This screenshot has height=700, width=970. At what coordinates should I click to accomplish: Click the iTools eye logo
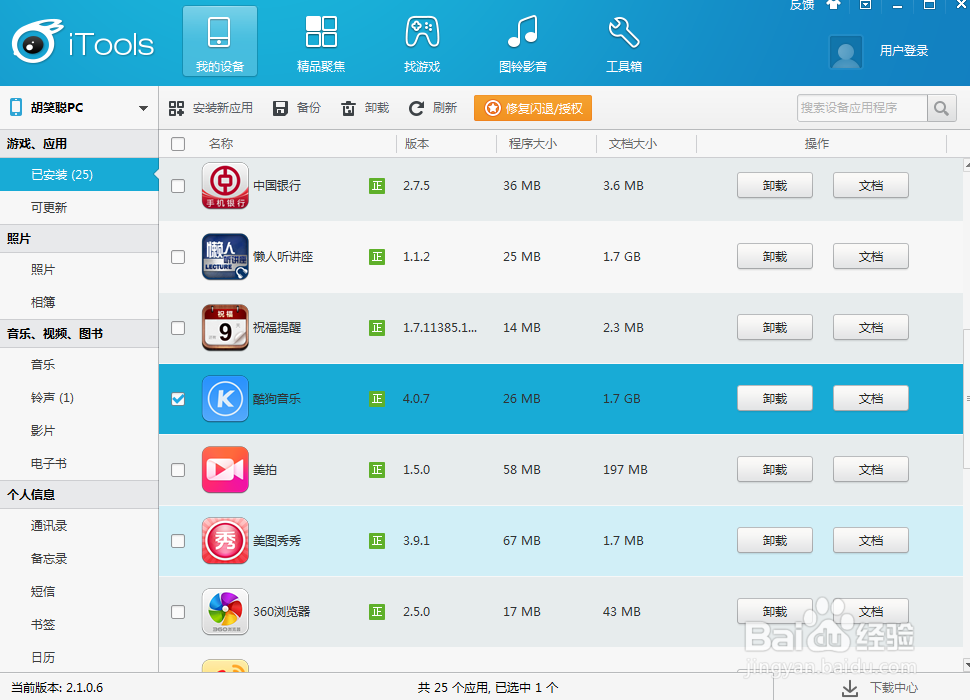tap(36, 42)
